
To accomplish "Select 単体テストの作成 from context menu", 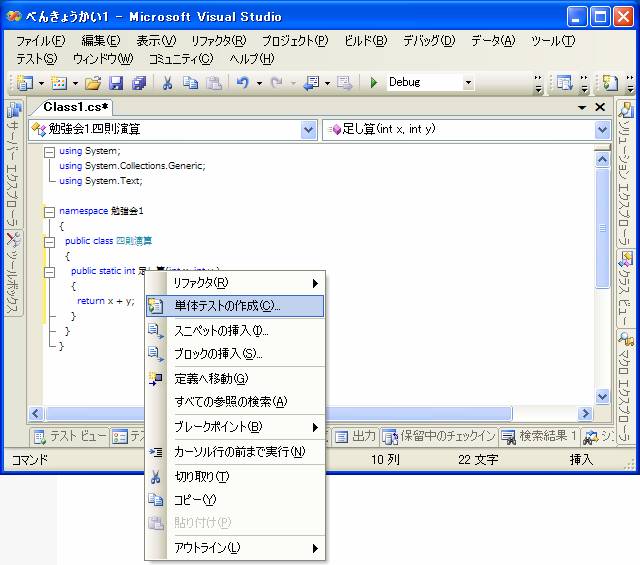I will coord(227,306).
